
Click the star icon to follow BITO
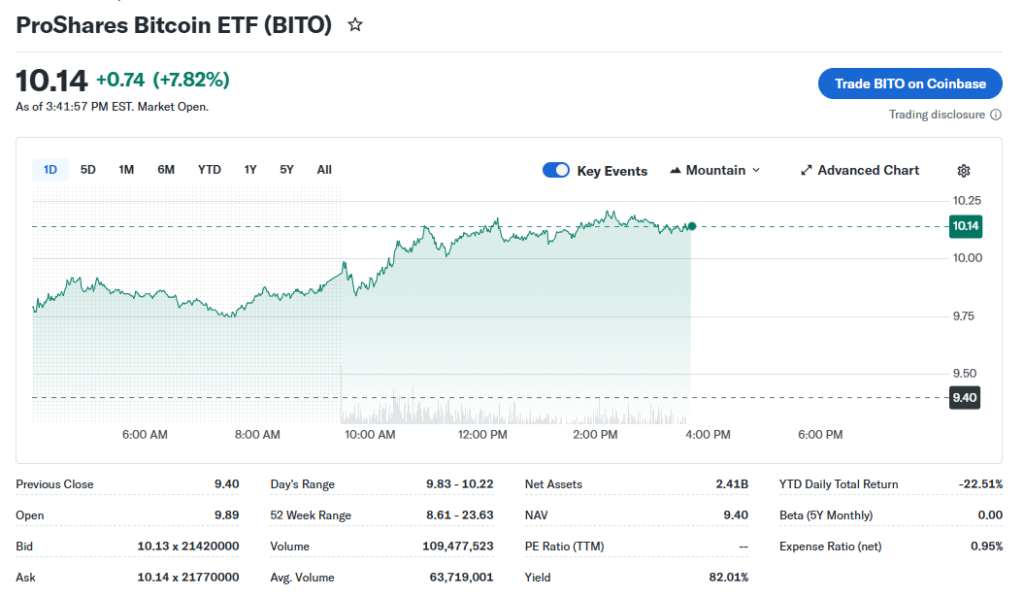tap(355, 25)
